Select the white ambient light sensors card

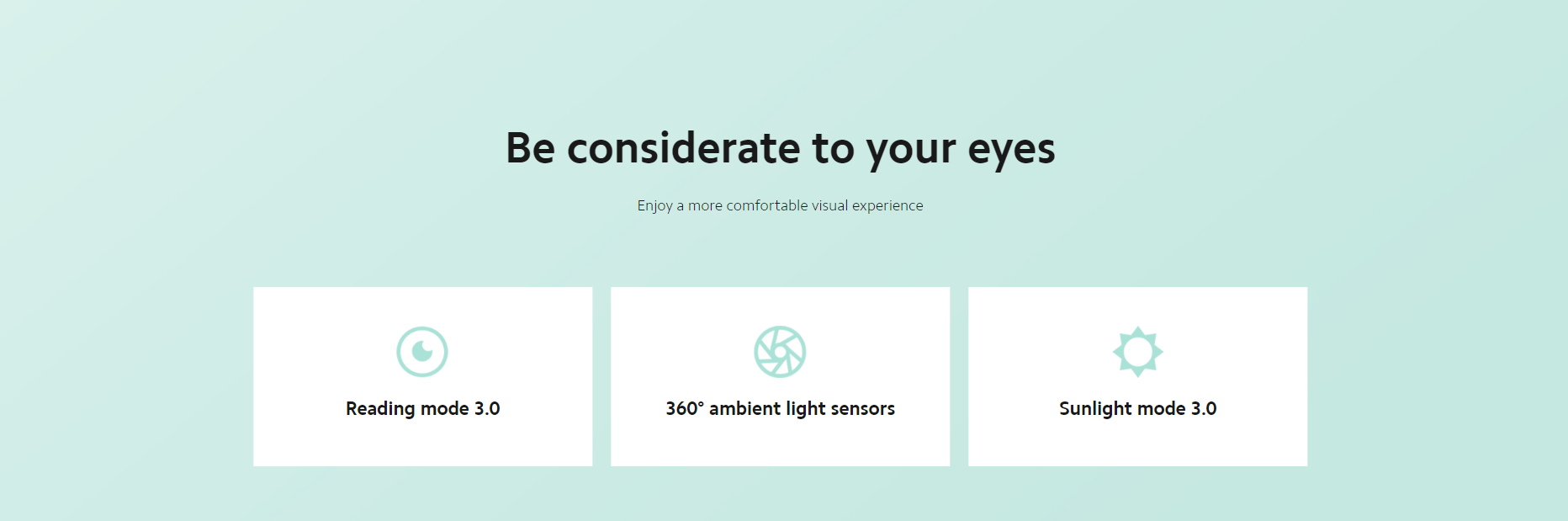781,376
